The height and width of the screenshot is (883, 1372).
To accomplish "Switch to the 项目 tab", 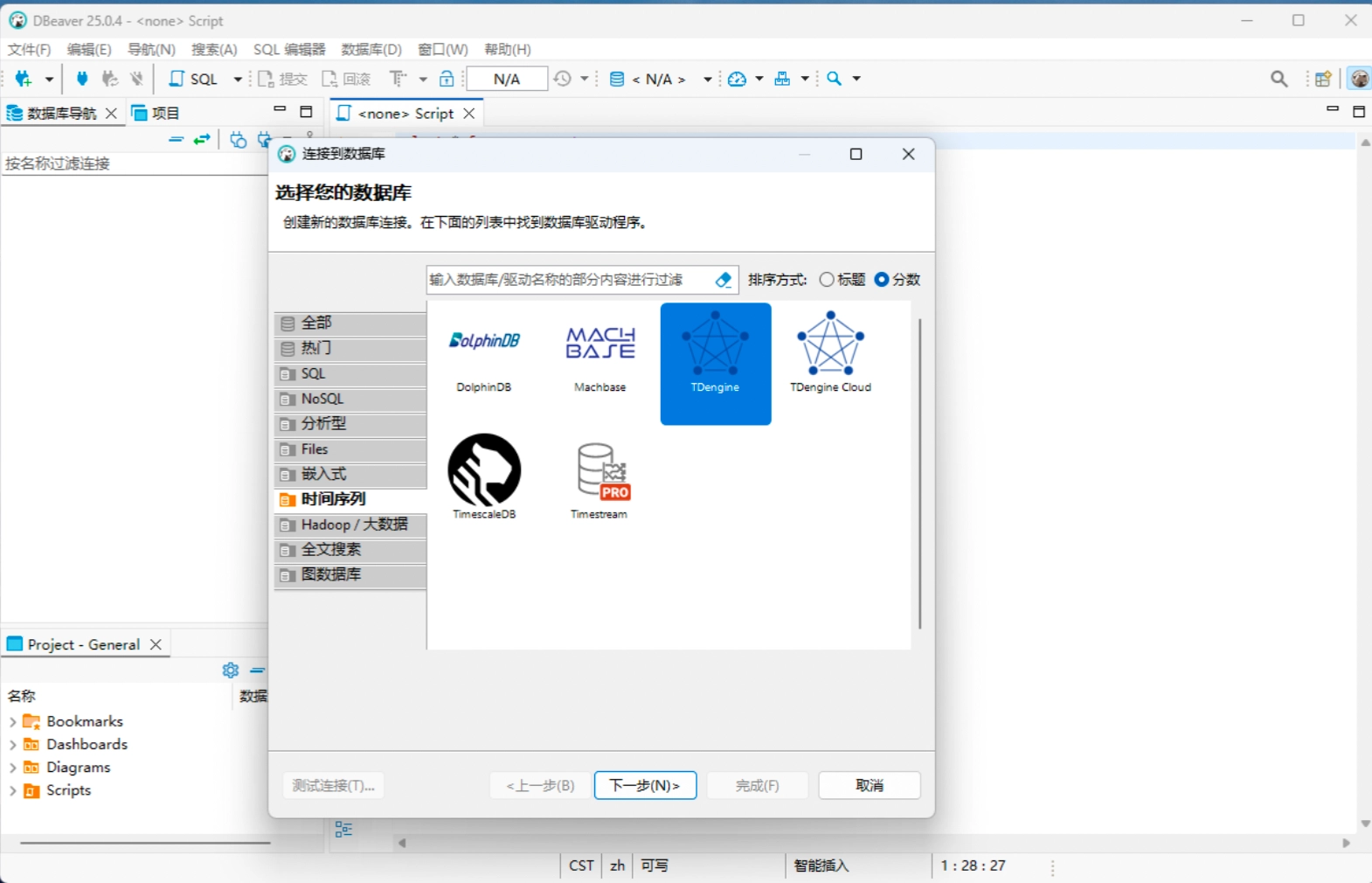I will [156, 113].
